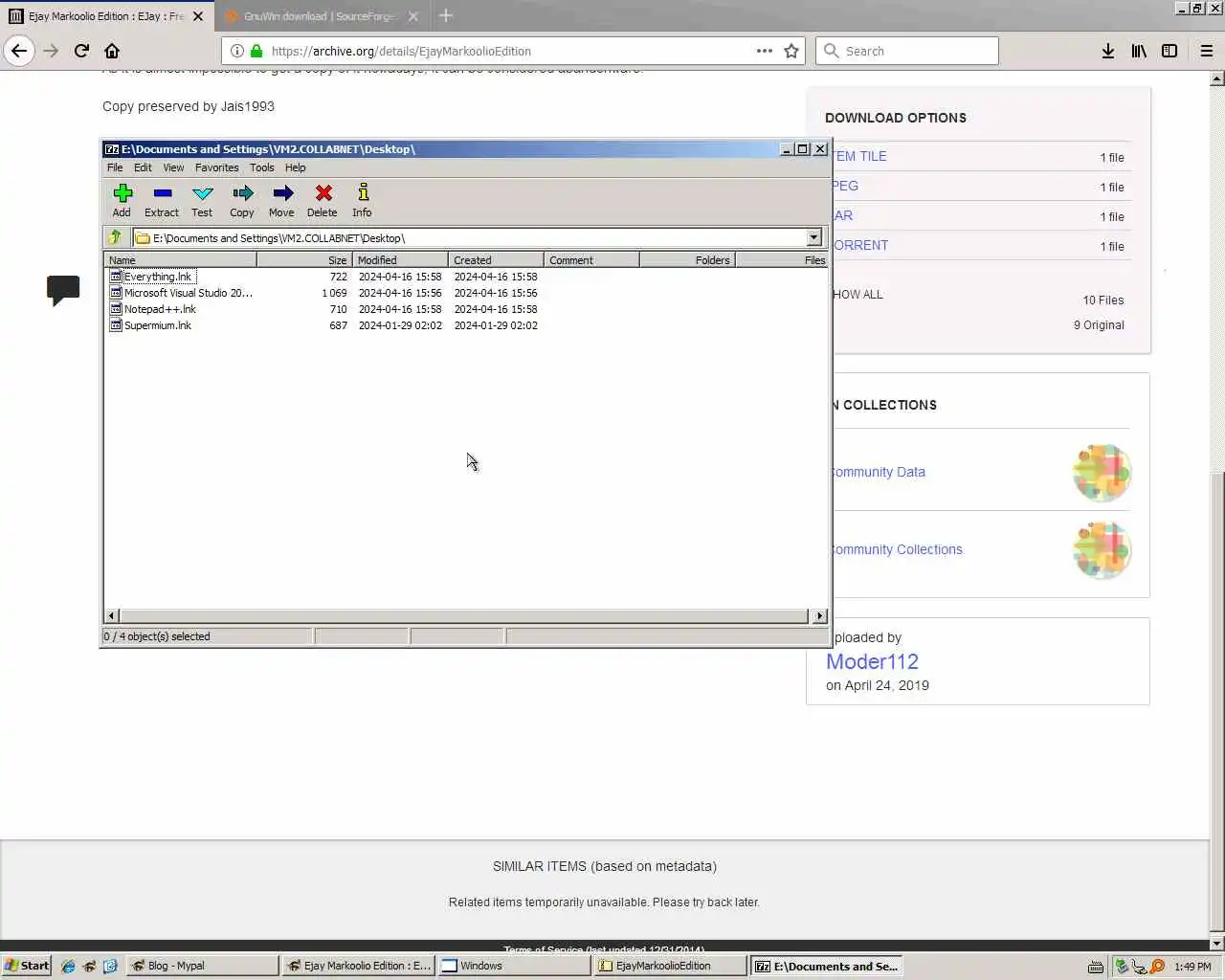This screenshot has height=980, width=1225.
Task: Click the reviews speech bubble icon
Action: pos(63,290)
